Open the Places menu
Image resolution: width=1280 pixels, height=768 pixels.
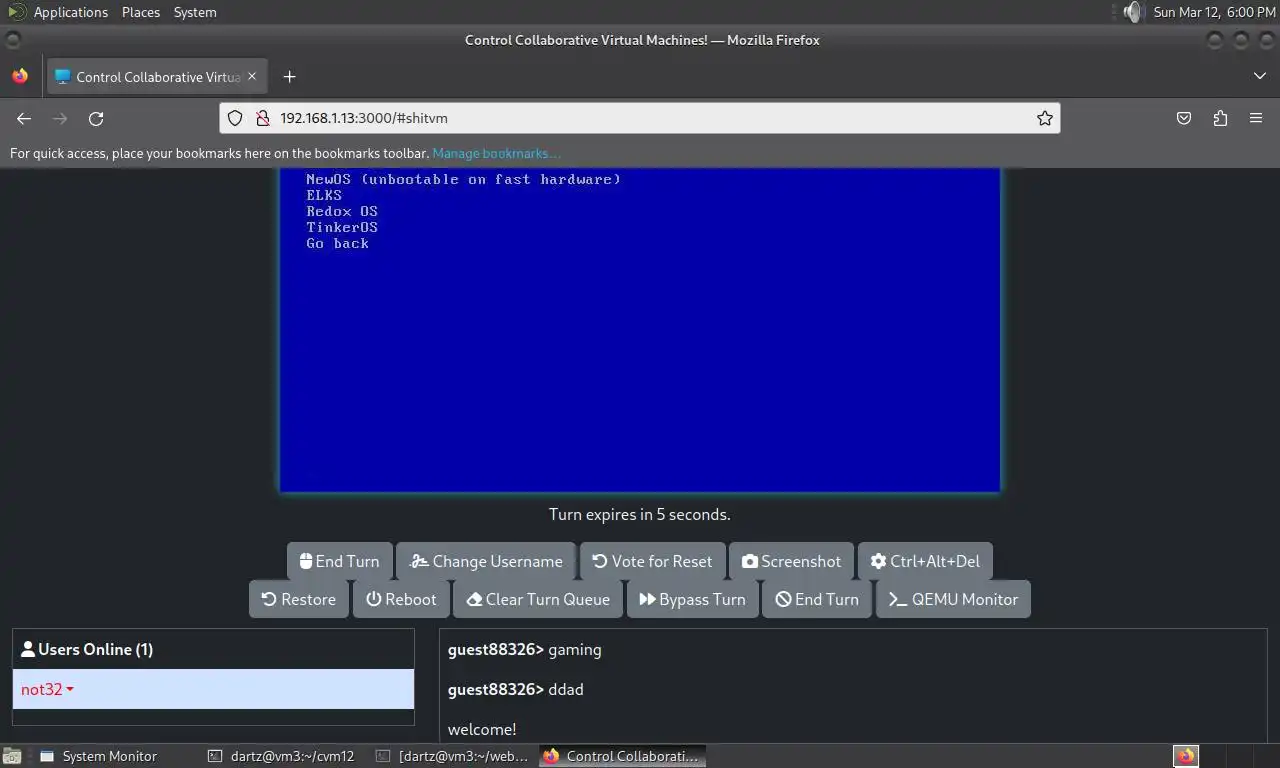tap(141, 12)
